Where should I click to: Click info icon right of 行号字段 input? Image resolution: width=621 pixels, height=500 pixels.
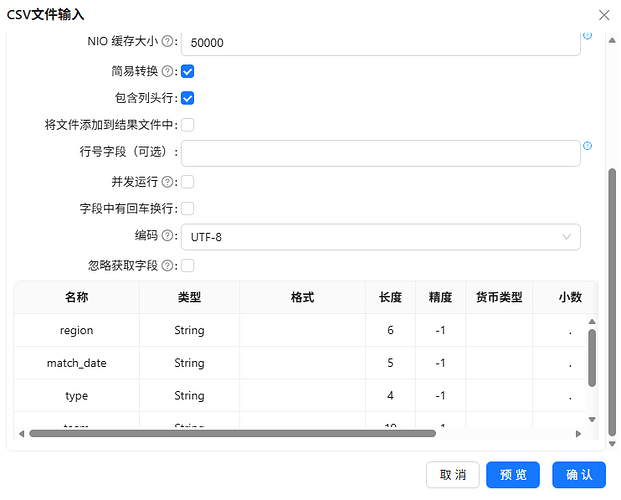click(x=587, y=146)
